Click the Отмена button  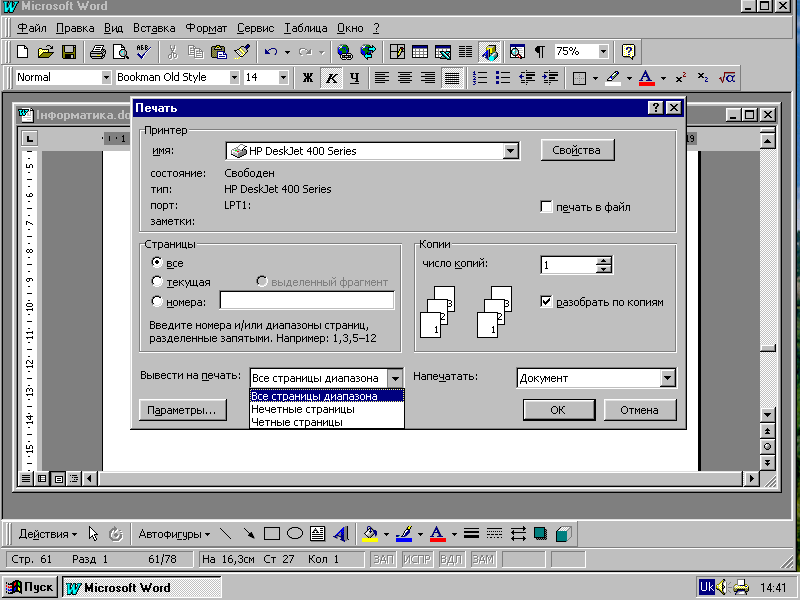pyautogui.click(x=640, y=410)
